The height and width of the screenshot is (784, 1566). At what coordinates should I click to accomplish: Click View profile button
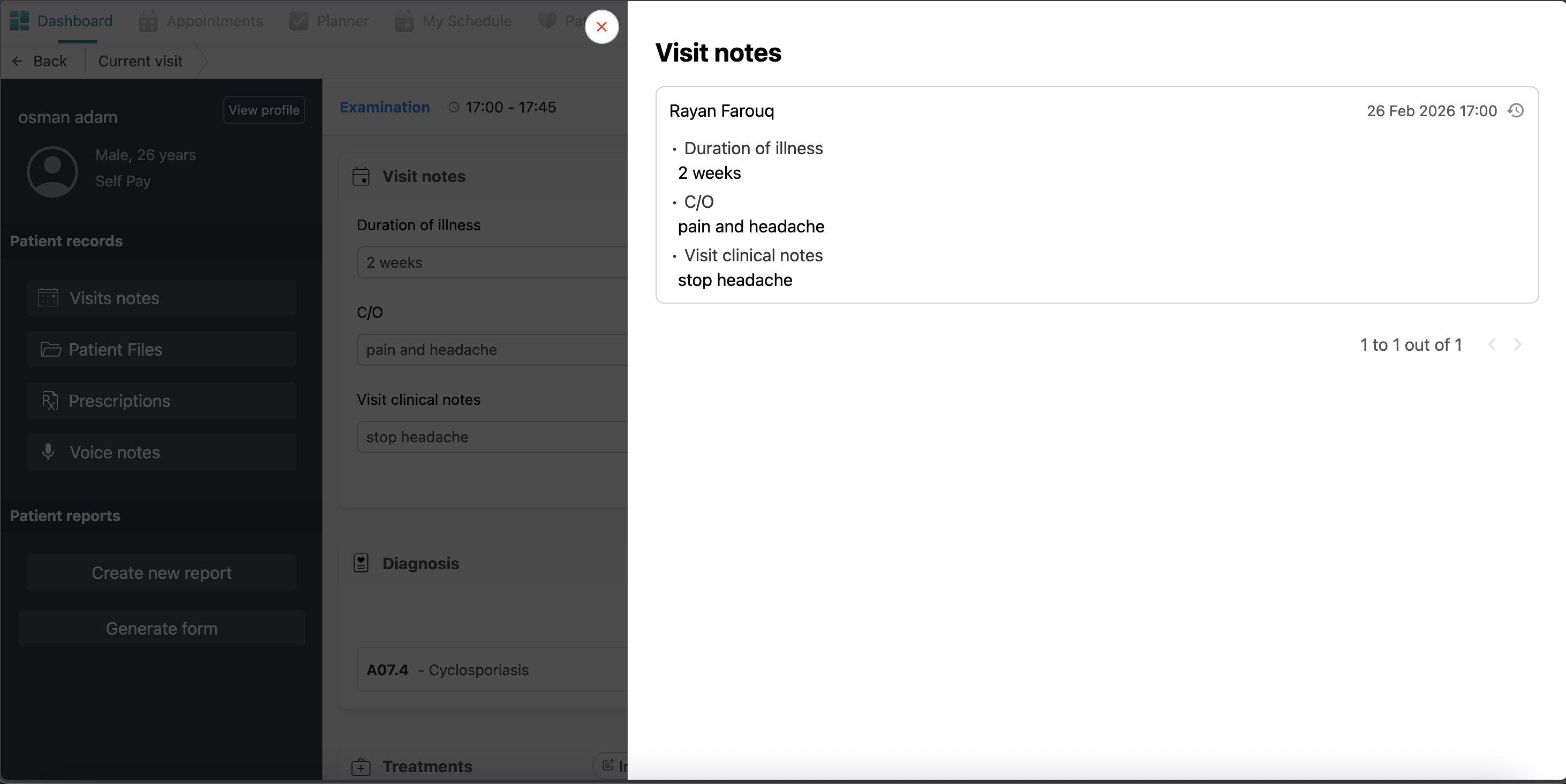264,110
